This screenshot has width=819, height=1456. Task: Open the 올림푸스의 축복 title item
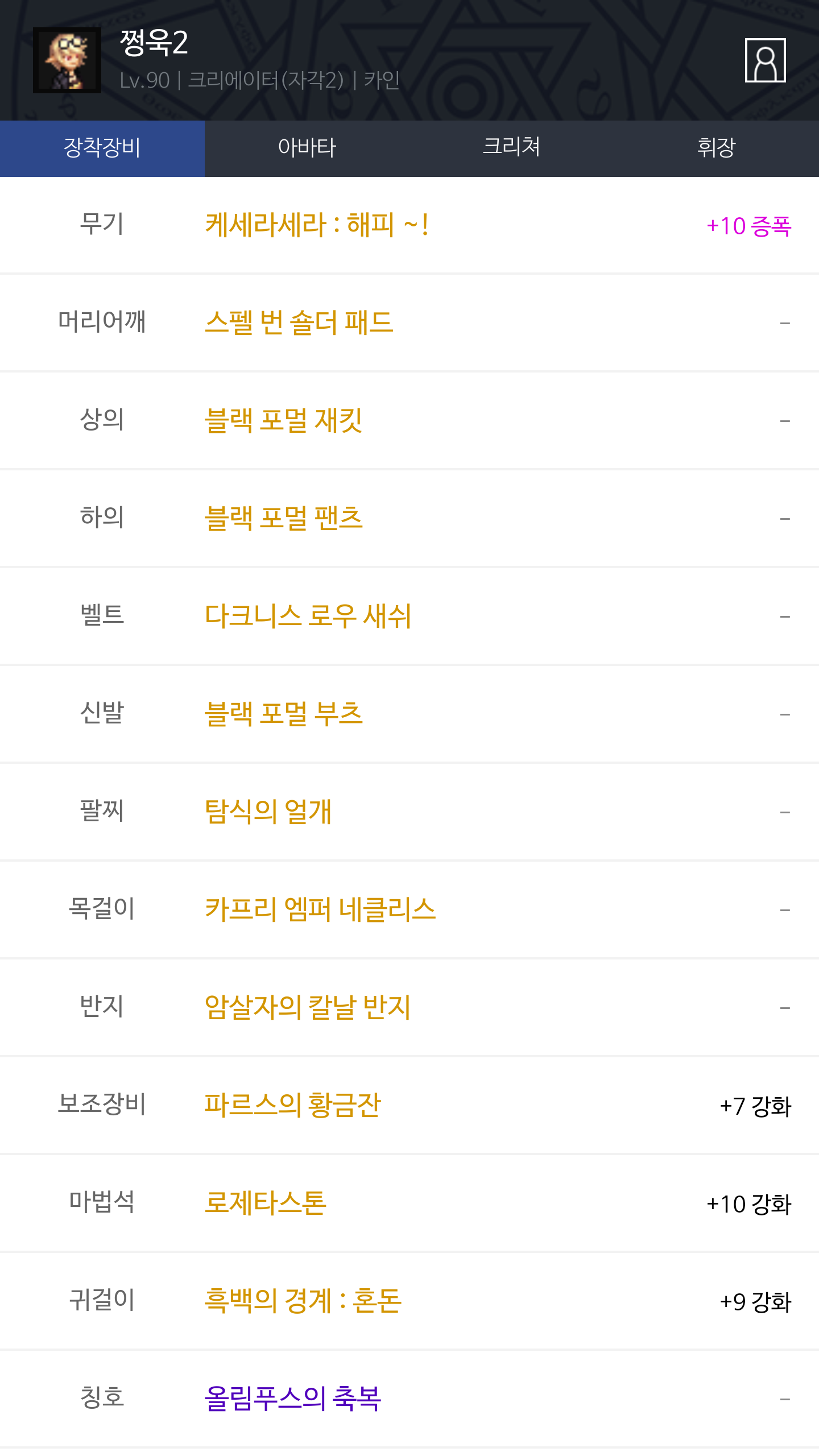(292, 1399)
